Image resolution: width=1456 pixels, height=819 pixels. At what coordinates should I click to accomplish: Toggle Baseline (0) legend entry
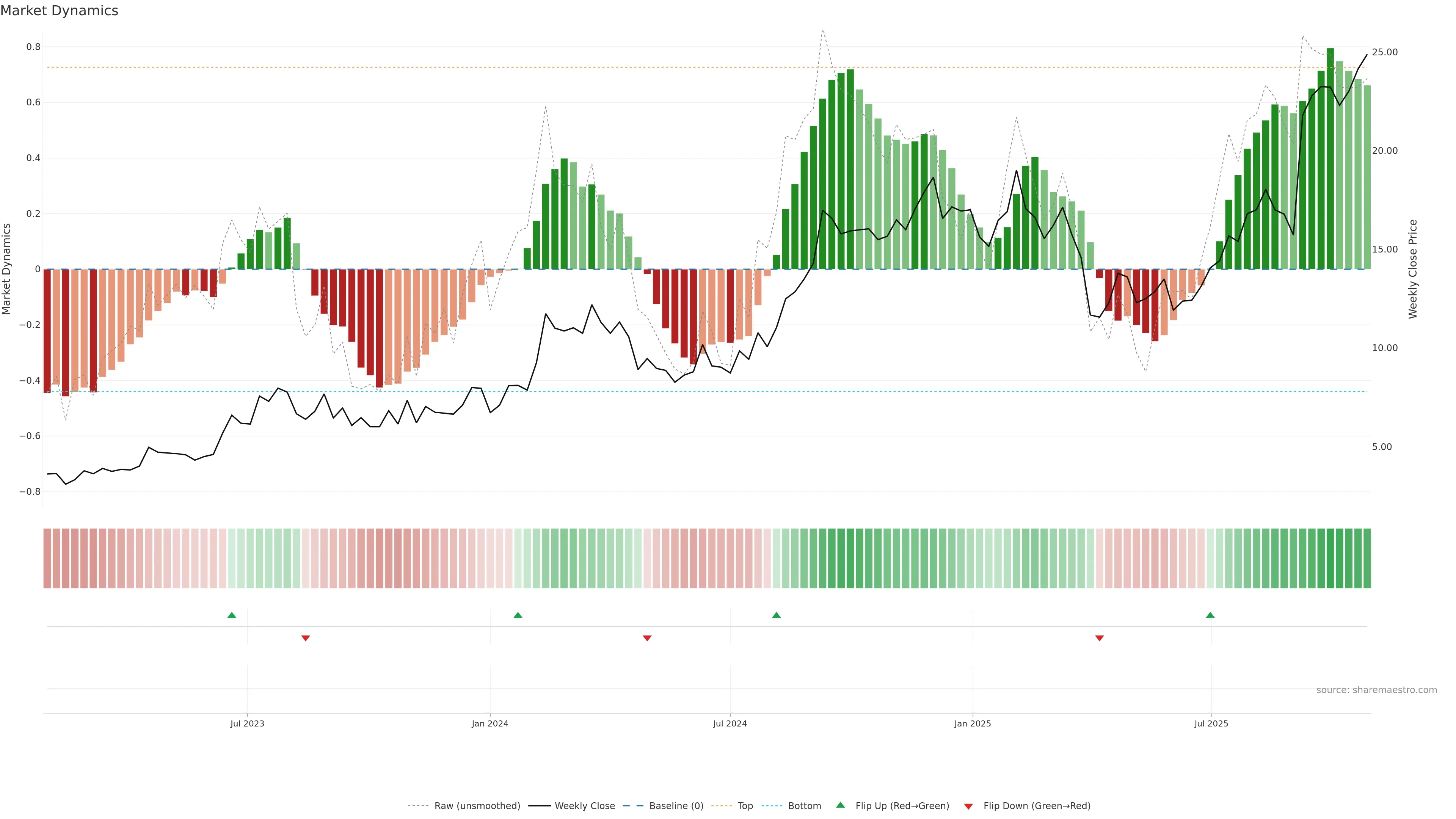(x=676, y=806)
